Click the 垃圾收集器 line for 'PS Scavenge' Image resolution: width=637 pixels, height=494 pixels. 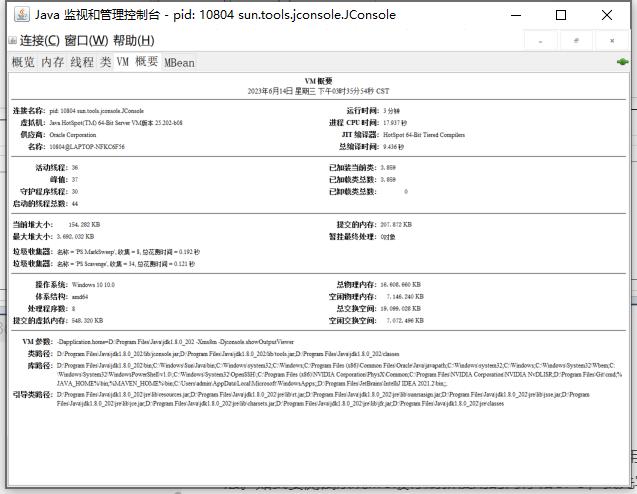pos(126,264)
